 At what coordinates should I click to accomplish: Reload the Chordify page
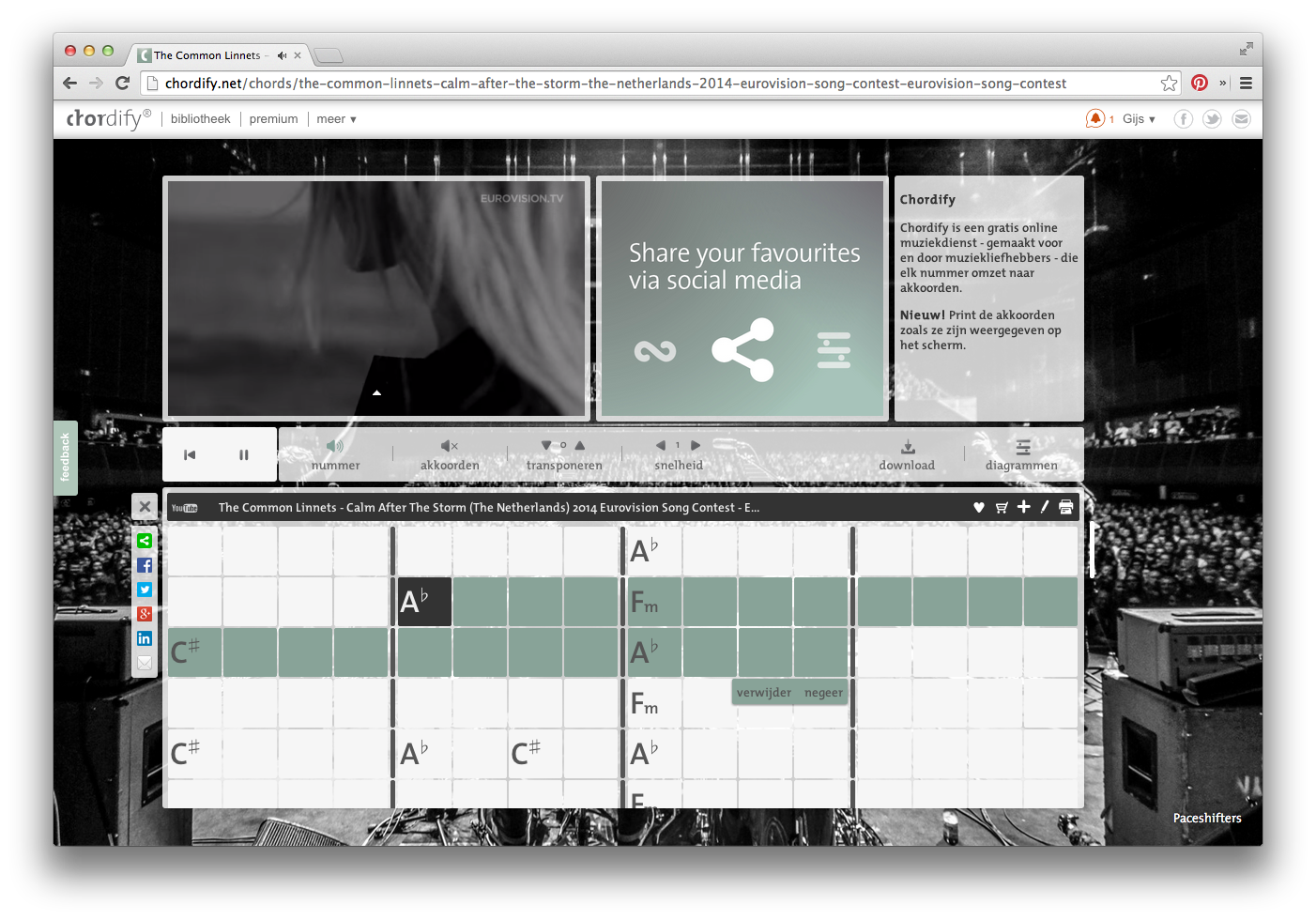coord(122,83)
